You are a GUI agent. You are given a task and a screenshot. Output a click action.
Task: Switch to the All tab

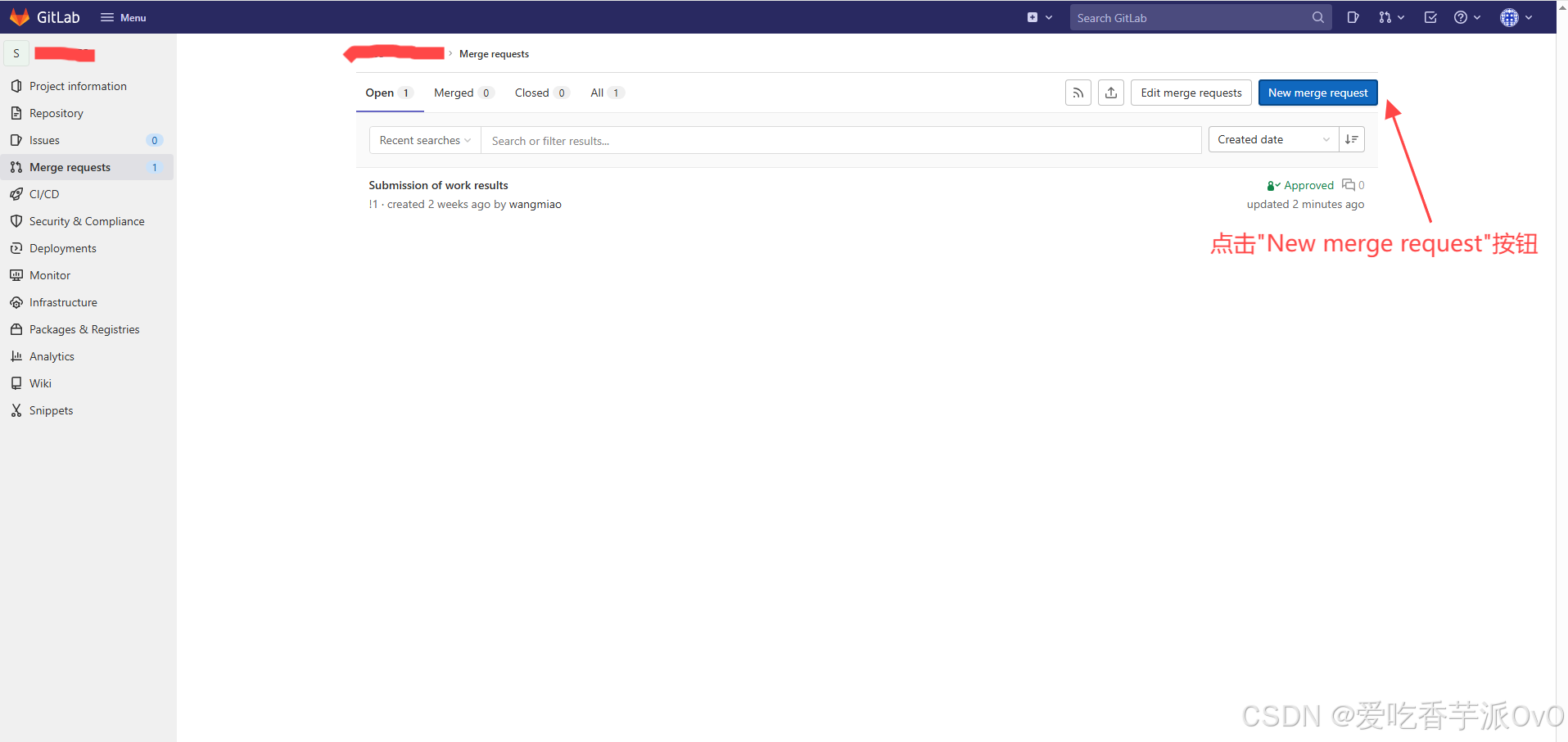tap(607, 93)
